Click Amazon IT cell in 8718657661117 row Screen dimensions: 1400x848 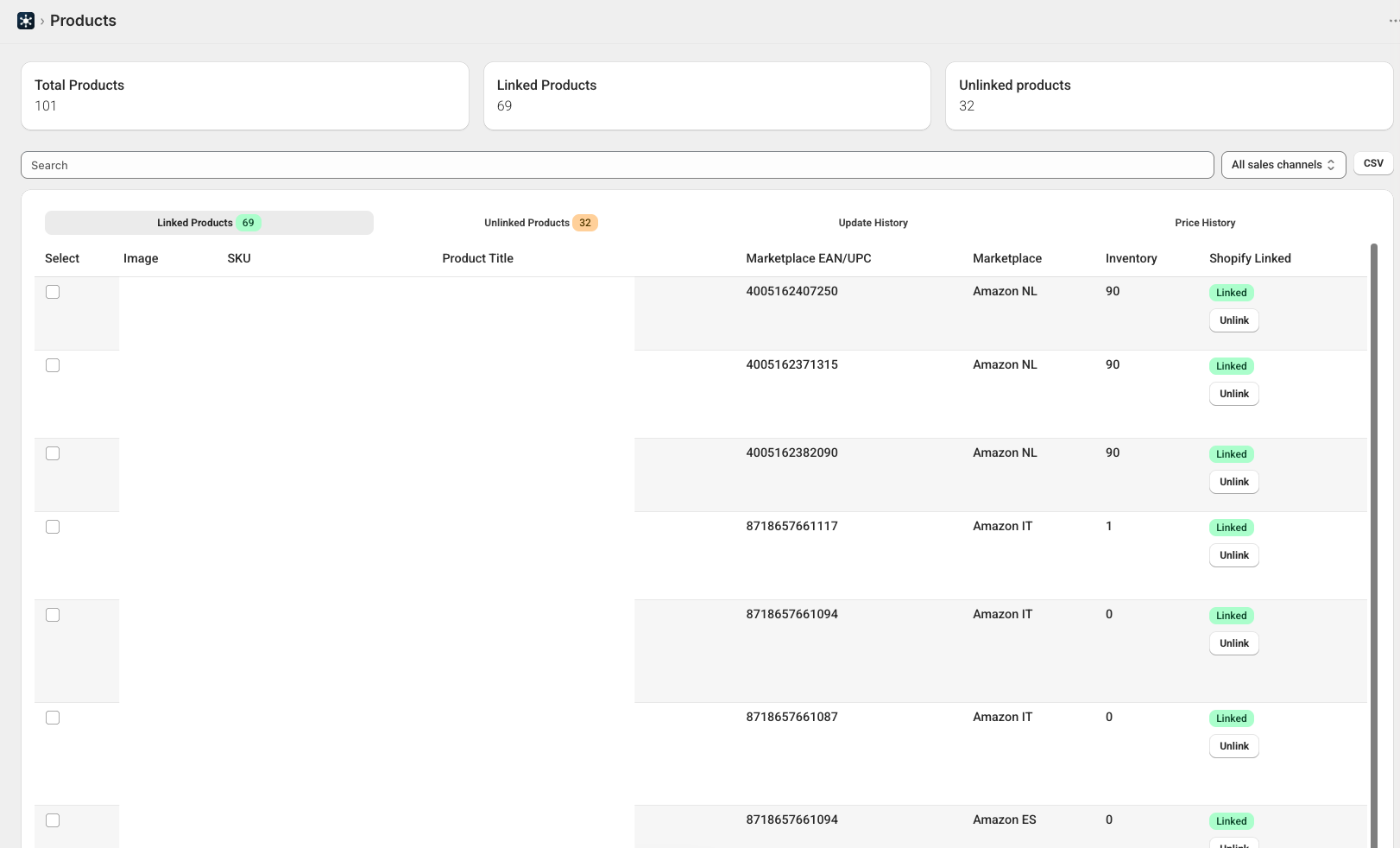click(x=1002, y=526)
